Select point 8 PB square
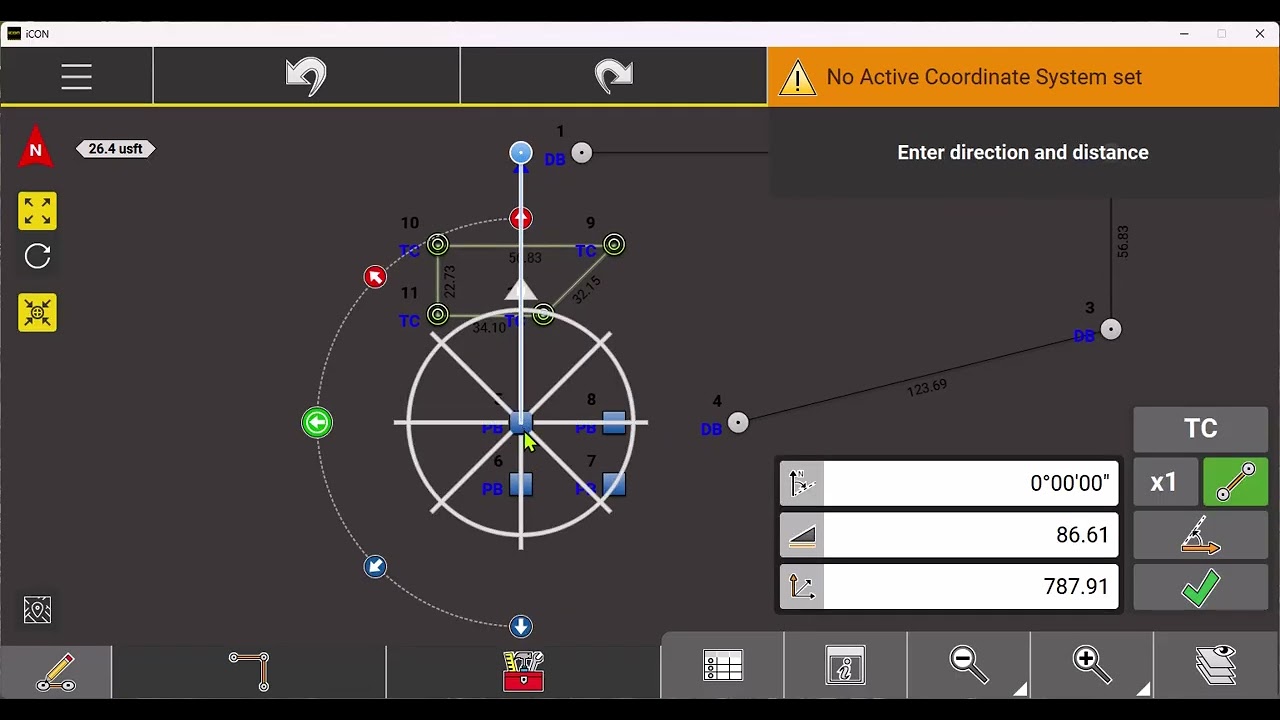This screenshot has width=1280, height=720. click(614, 423)
